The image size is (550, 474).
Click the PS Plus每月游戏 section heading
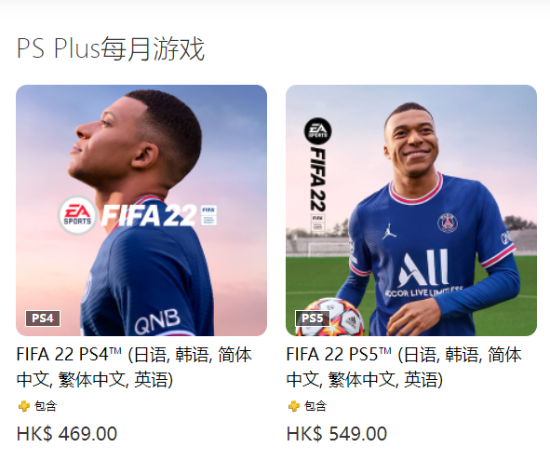pyautogui.click(x=110, y=49)
